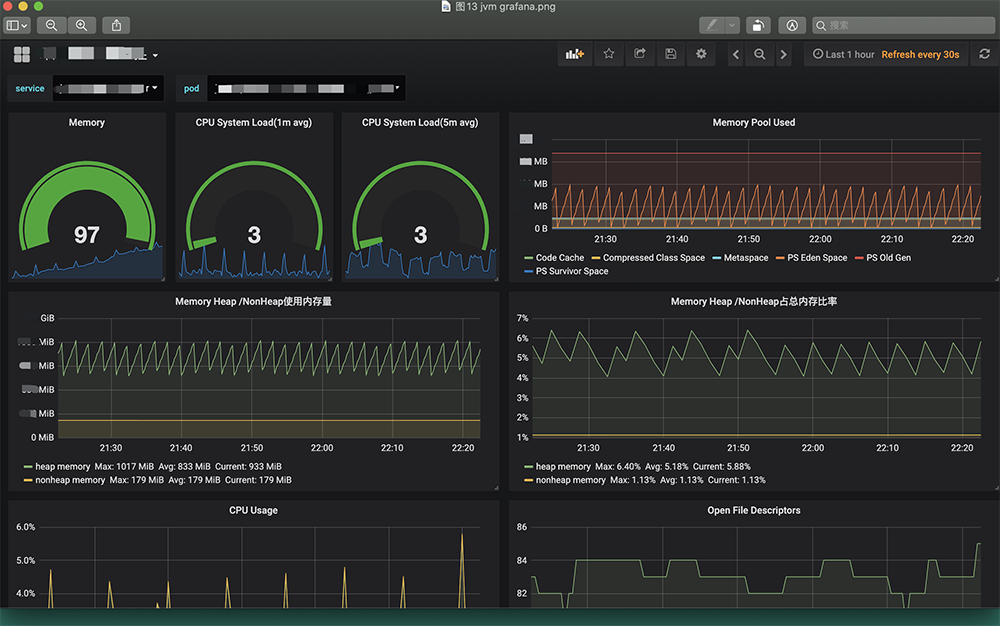Click the Add panel icon
The image size is (1000, 626).
(574, 54)
